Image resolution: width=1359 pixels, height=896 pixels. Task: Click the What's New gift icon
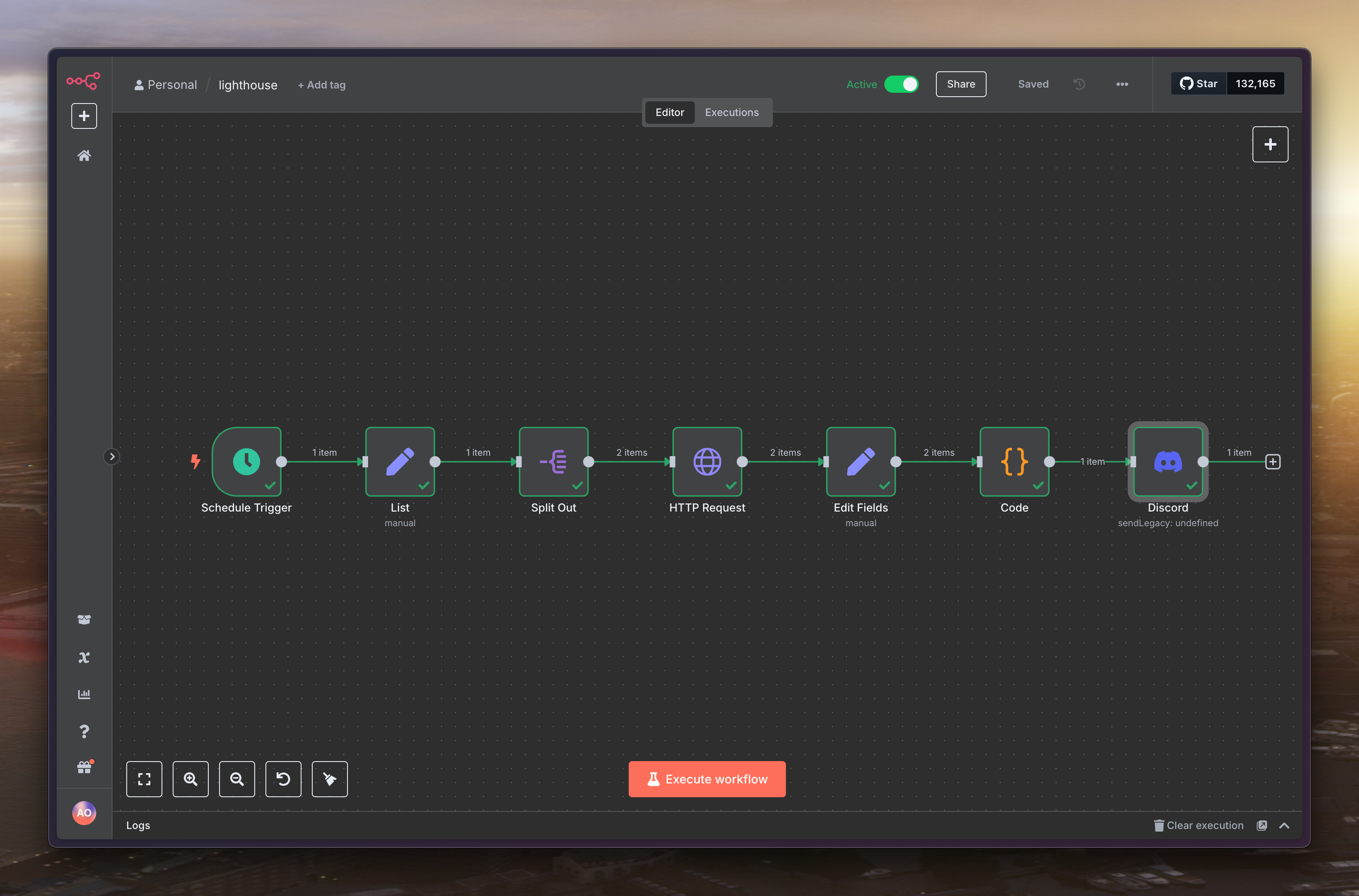(84, 768)
